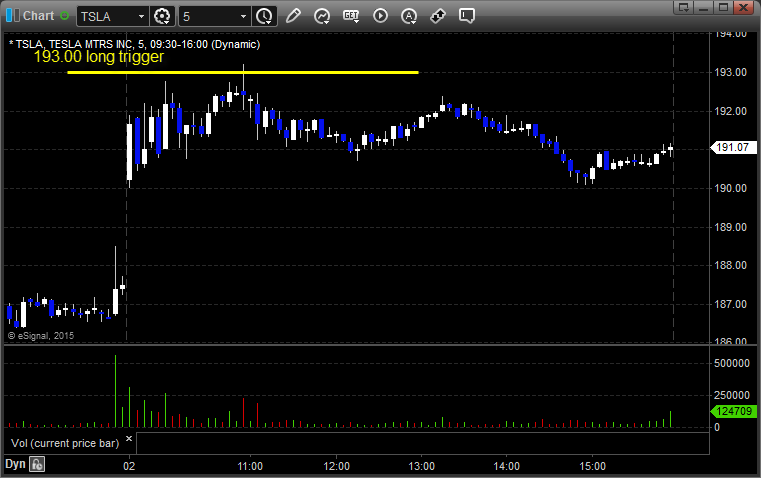Click the 189.00 price axis label

tap(730, 227)
